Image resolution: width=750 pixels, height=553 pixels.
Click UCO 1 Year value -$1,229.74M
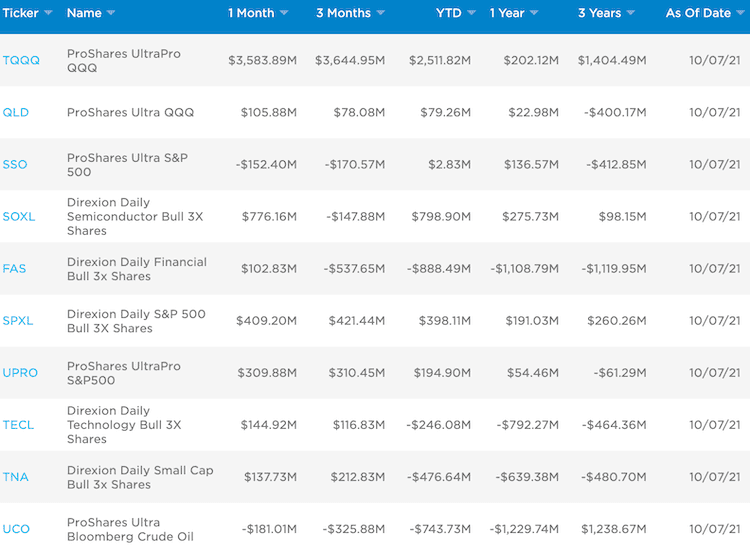524,529
